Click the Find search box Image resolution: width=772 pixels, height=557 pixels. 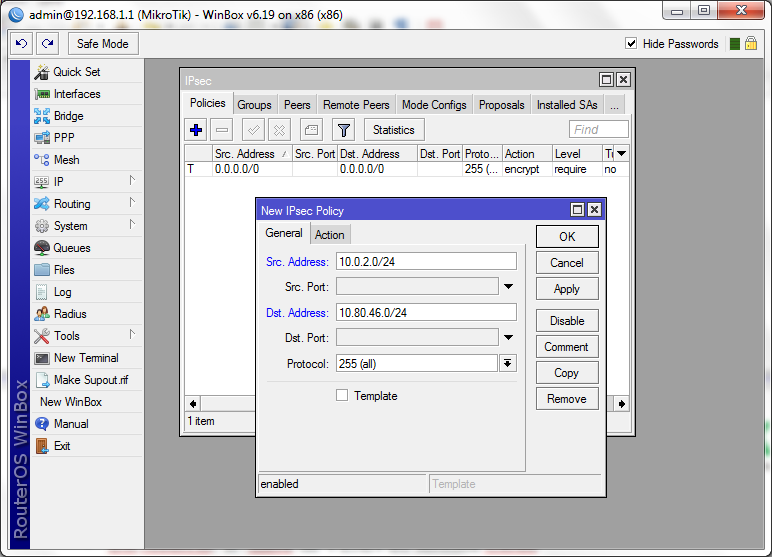(x=599, y=130)
